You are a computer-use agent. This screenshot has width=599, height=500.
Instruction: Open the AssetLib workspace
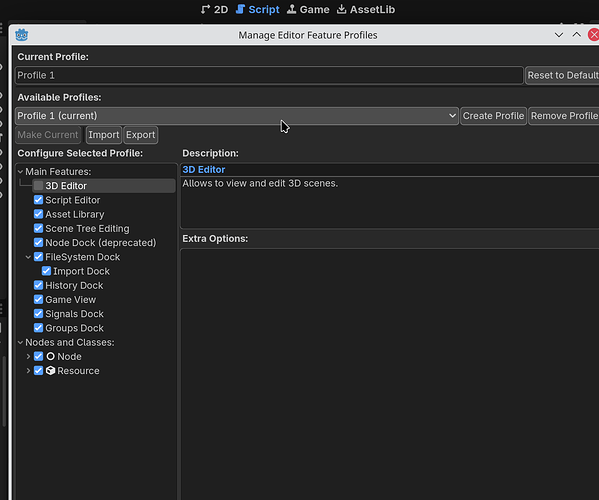tap(366, 9)
